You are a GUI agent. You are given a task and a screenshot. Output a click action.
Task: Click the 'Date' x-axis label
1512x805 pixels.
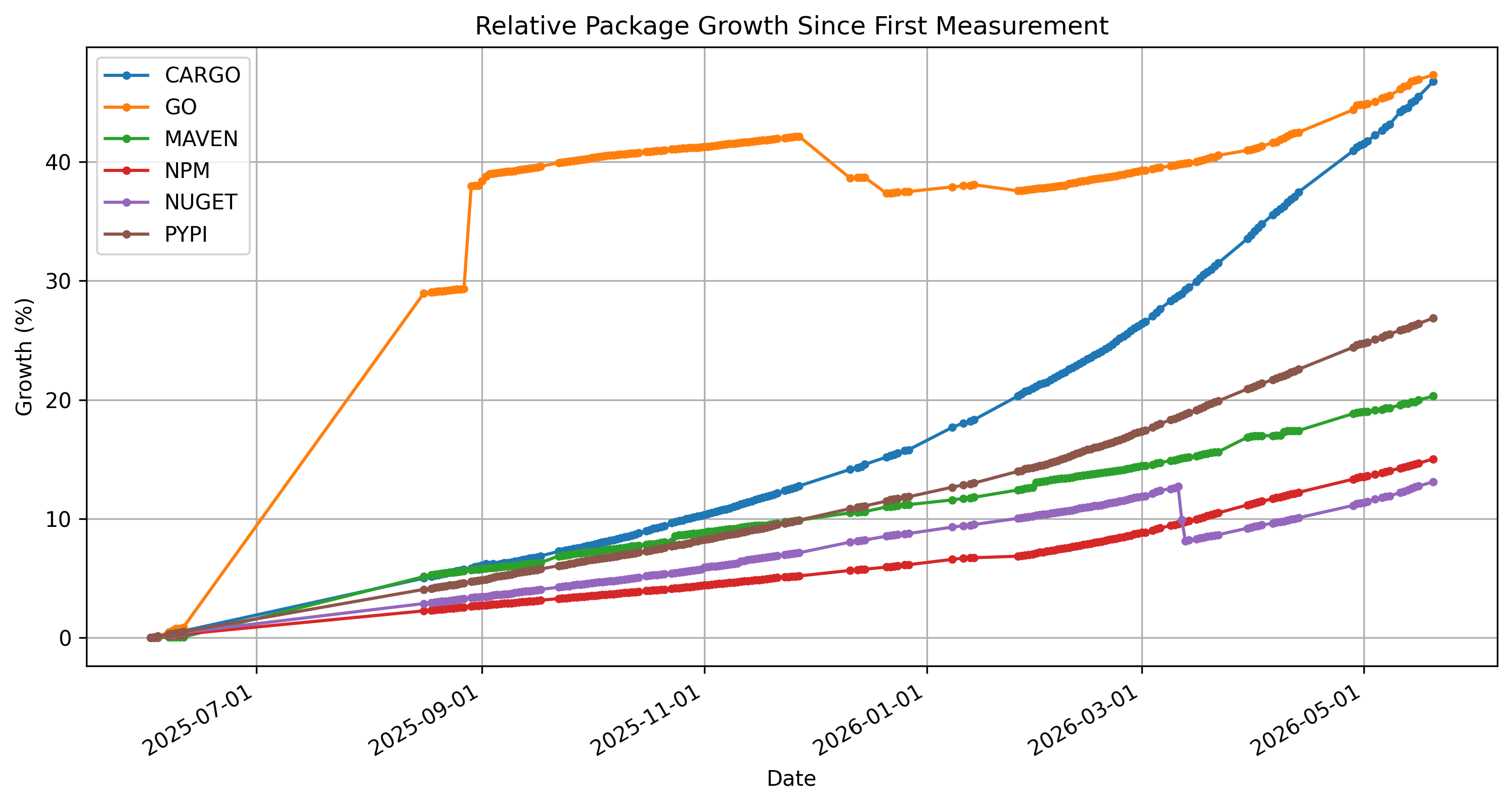pos(791,779)
